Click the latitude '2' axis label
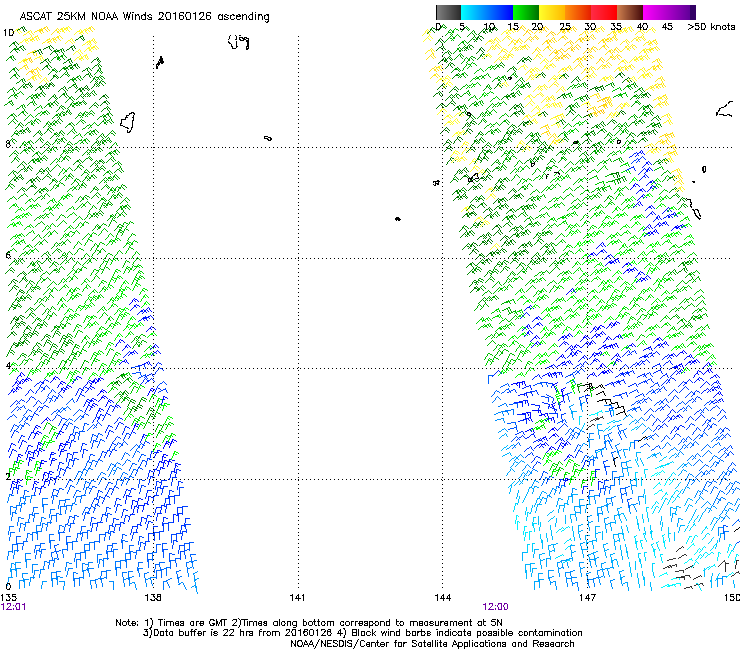This screenshot has height=650, width=740. pyautogui.click(x=8, y=476)
